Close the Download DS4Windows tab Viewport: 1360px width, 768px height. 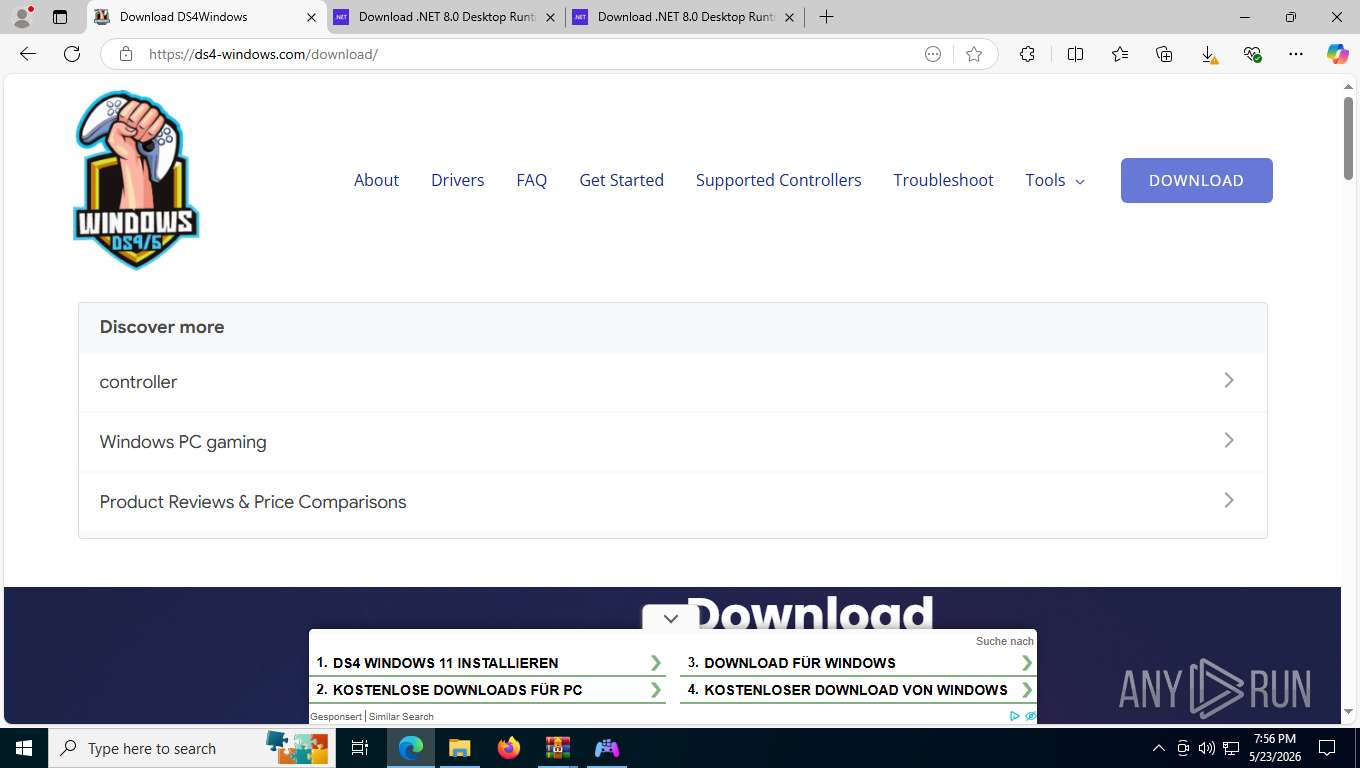tap(311, 17)
